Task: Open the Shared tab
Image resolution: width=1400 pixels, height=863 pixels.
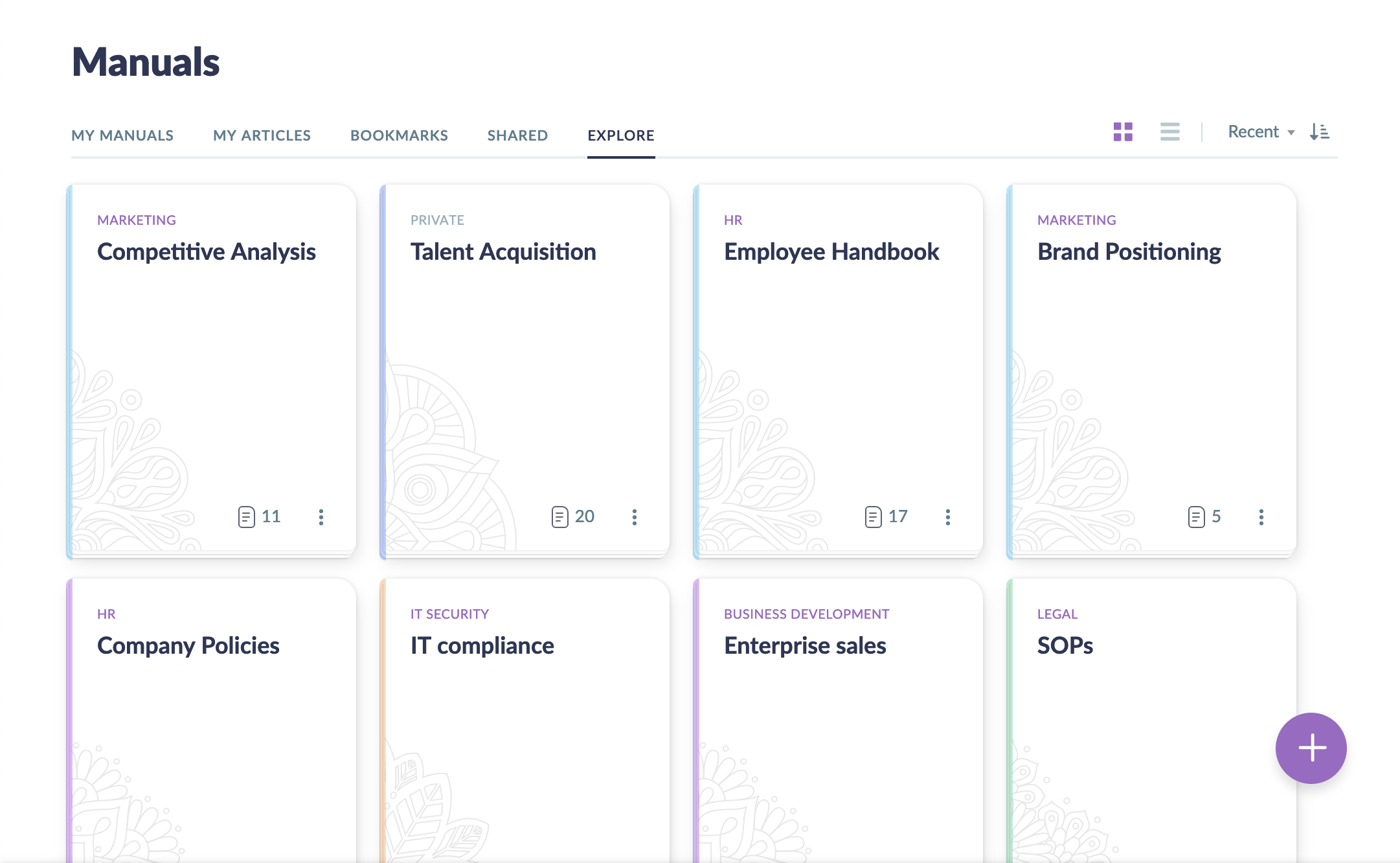Action: 517,135
